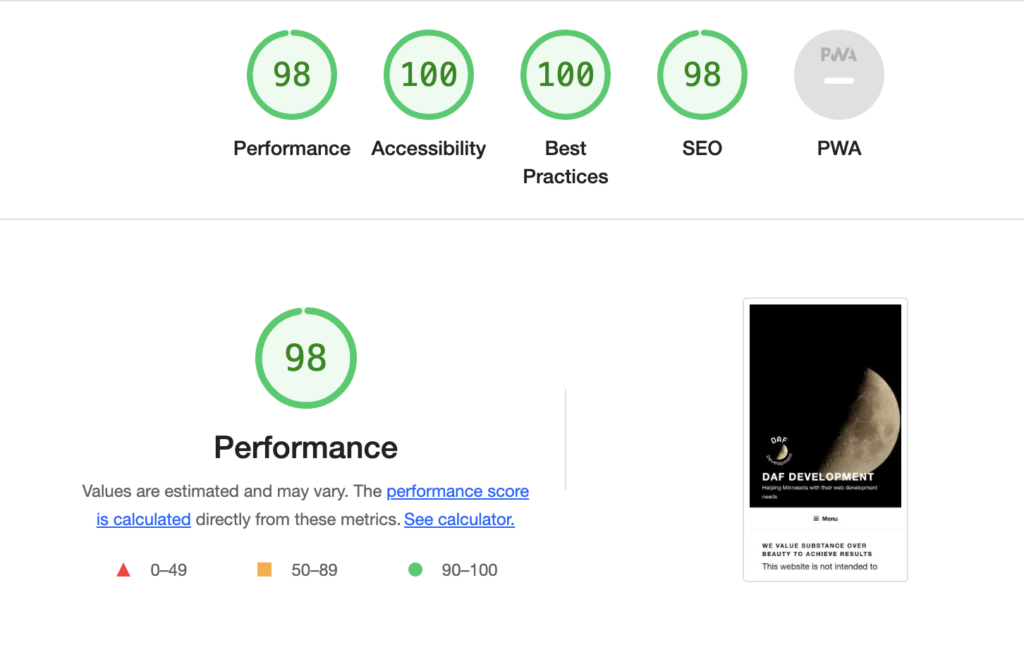
Task: Select the 50–89 score range option
Action: (x=311, y=569)
